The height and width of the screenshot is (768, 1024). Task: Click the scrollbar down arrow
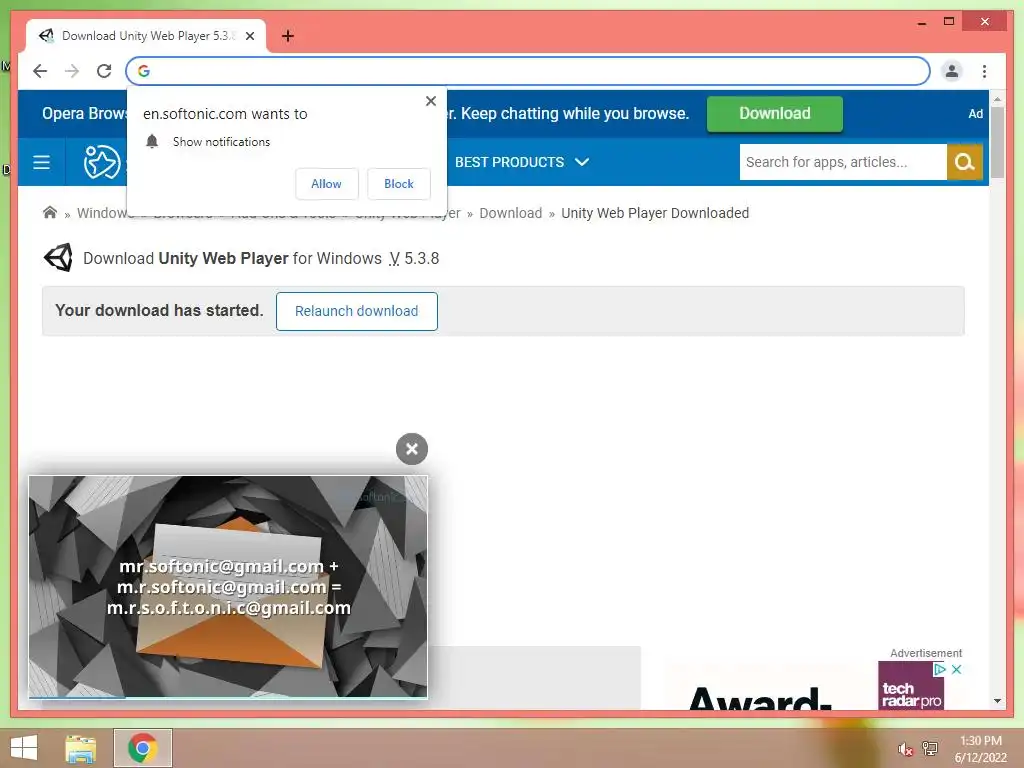pyautogui.click(x=997, y=701)
